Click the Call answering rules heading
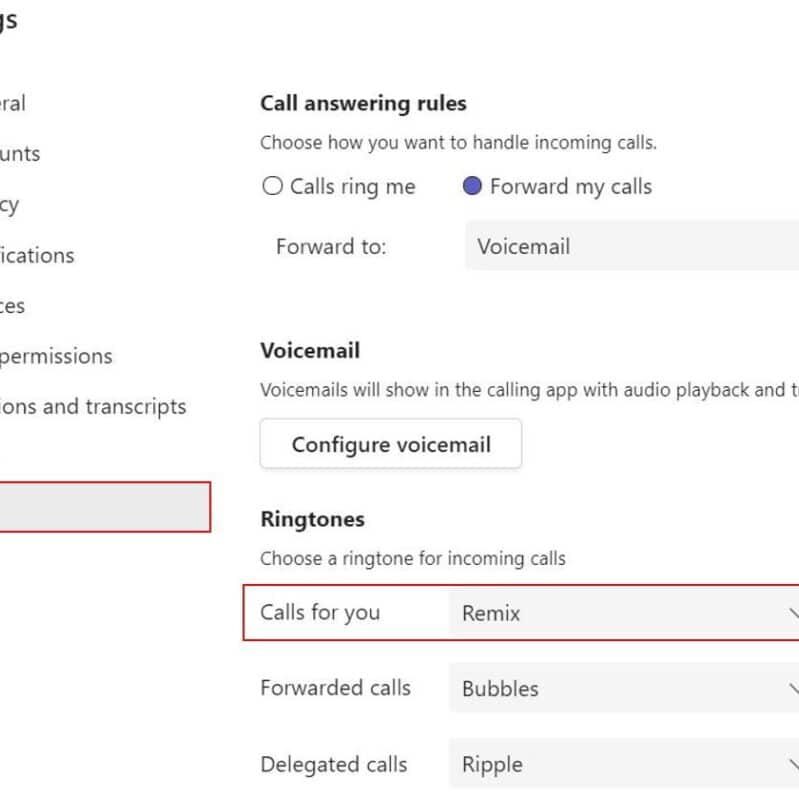This screenshot has height=799, width=799. point(363,103)
